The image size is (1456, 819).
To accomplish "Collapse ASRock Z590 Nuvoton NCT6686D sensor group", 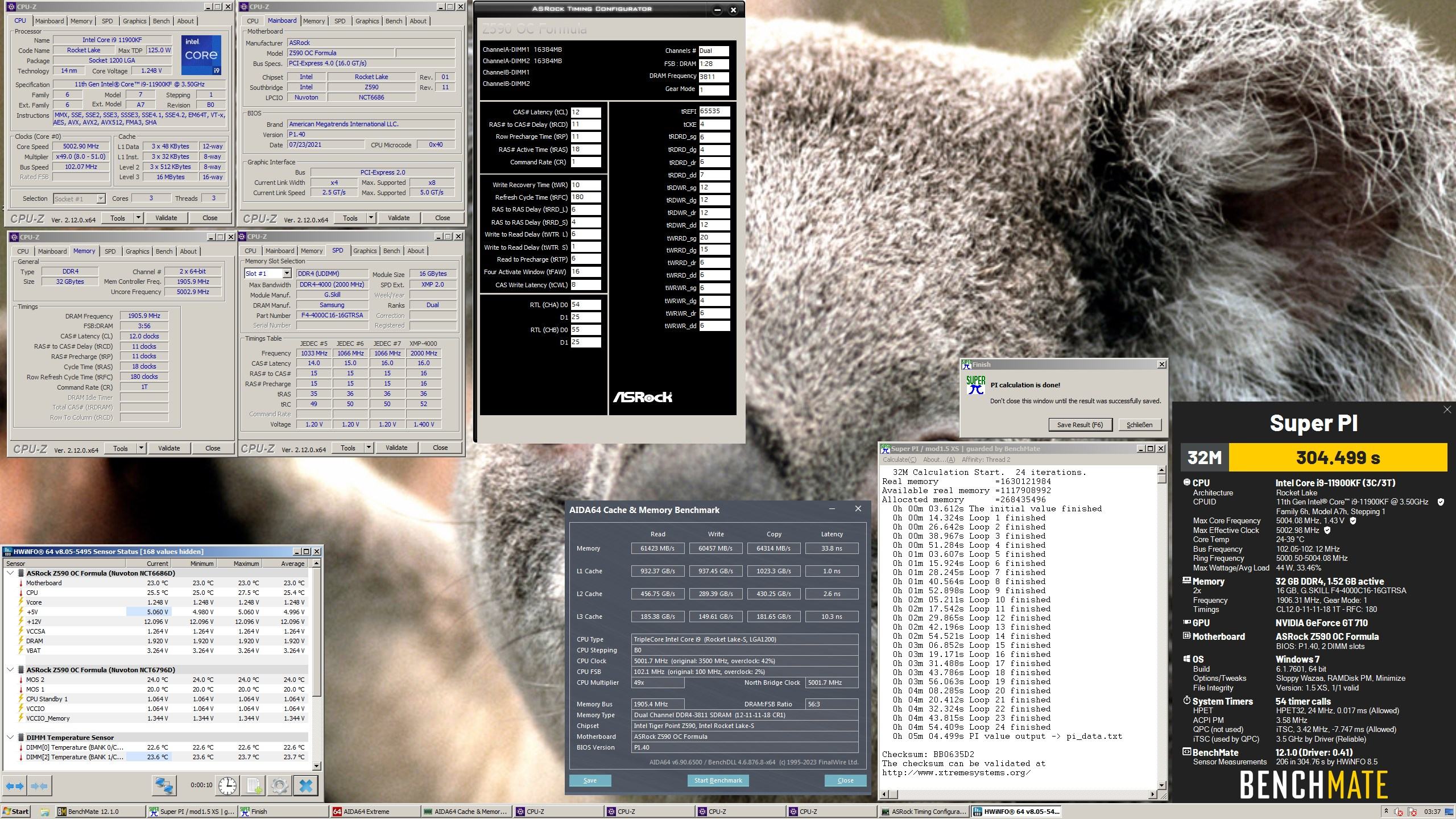I will coord(10,573).
